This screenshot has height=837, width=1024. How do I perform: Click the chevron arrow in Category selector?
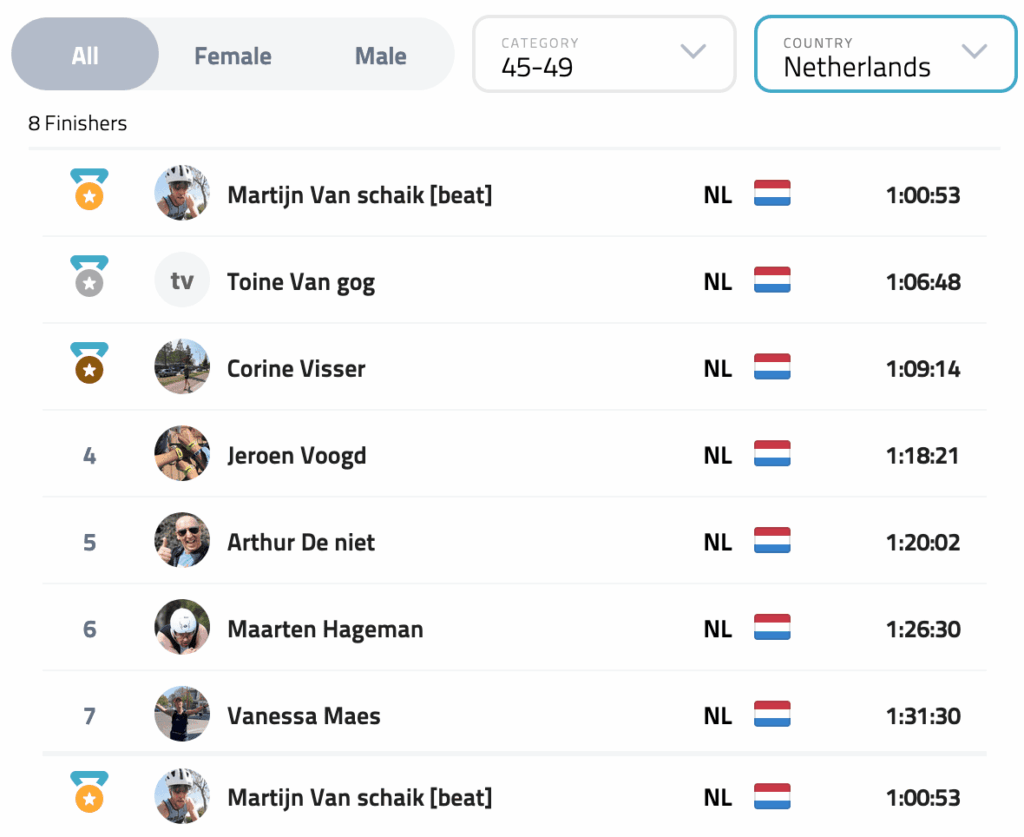coord(693,52)
